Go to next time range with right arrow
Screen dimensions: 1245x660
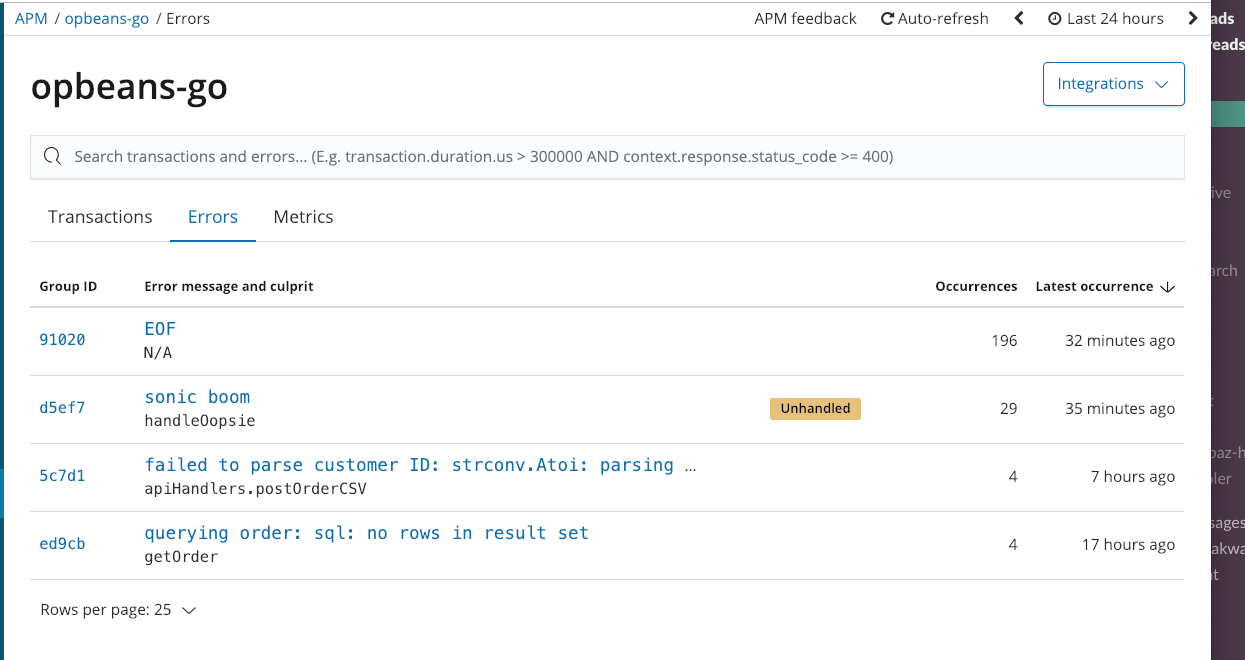pos(1192,18)
